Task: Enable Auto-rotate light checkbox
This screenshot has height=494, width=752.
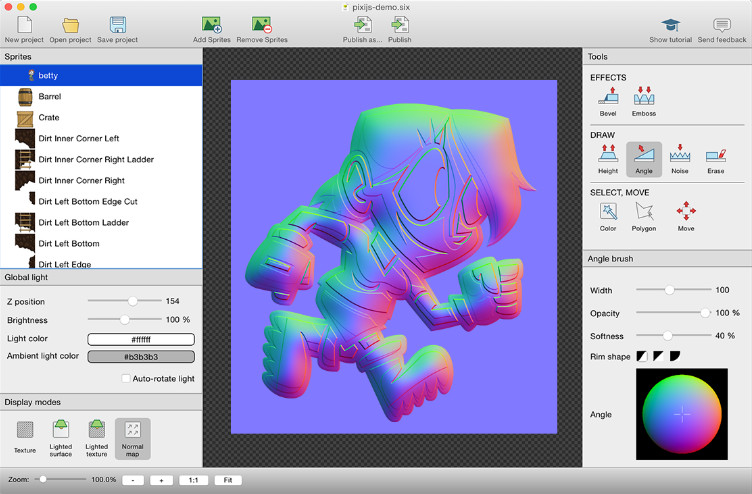Action: click(126, 378)
